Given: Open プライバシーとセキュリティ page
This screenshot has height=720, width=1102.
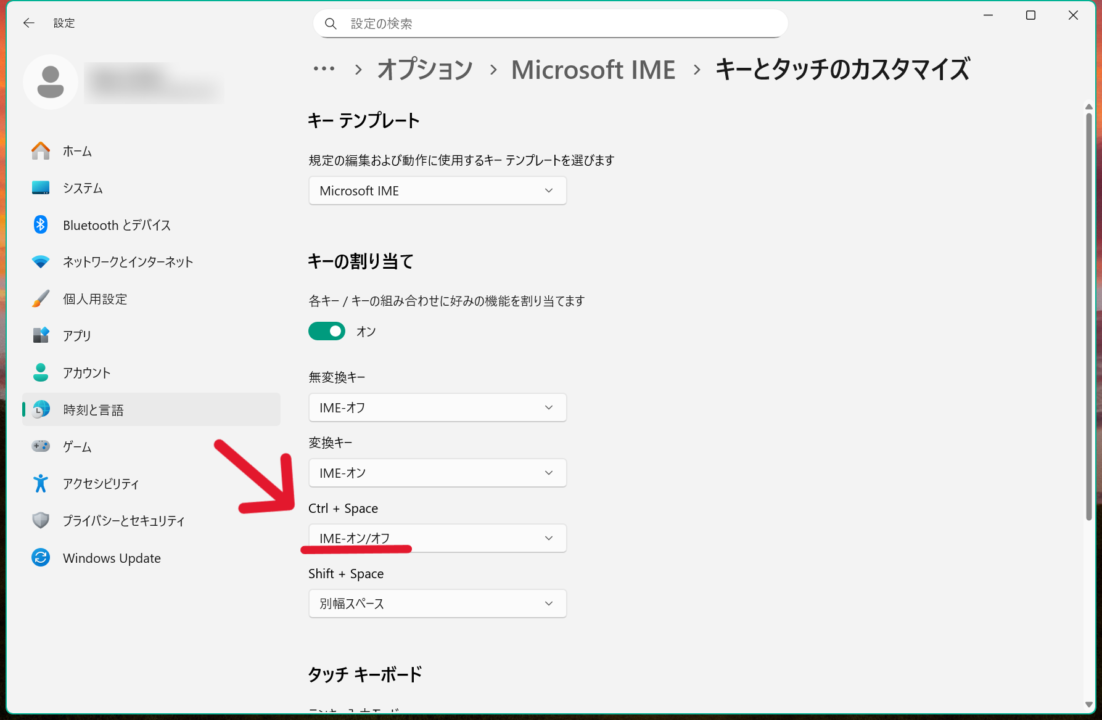Looking at the screenshot, I should click(151, 520).
